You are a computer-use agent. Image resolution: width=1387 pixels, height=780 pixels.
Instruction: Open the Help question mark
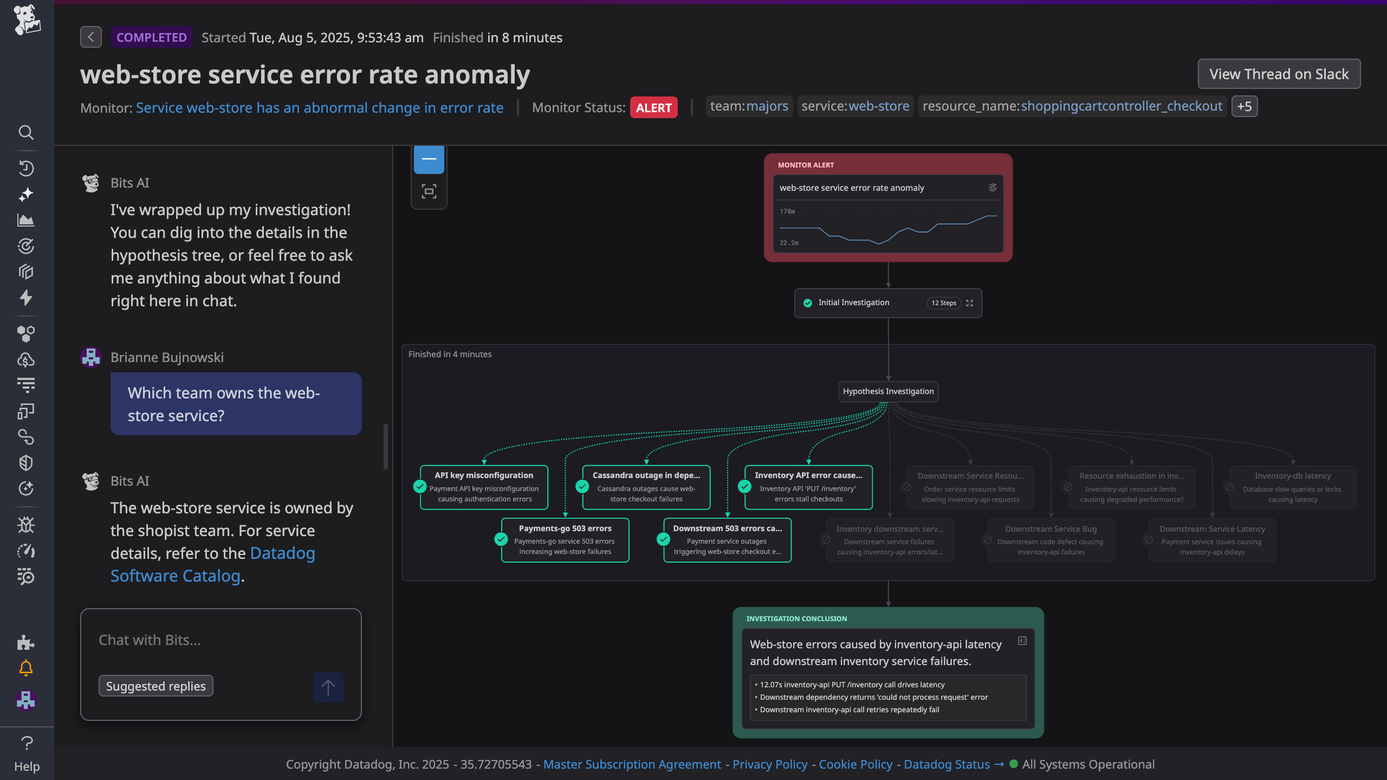coord(27,743)
